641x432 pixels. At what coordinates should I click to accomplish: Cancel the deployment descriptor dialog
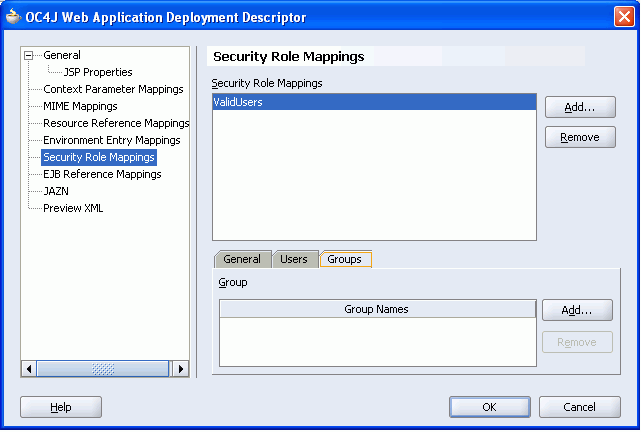coord(580,407)
